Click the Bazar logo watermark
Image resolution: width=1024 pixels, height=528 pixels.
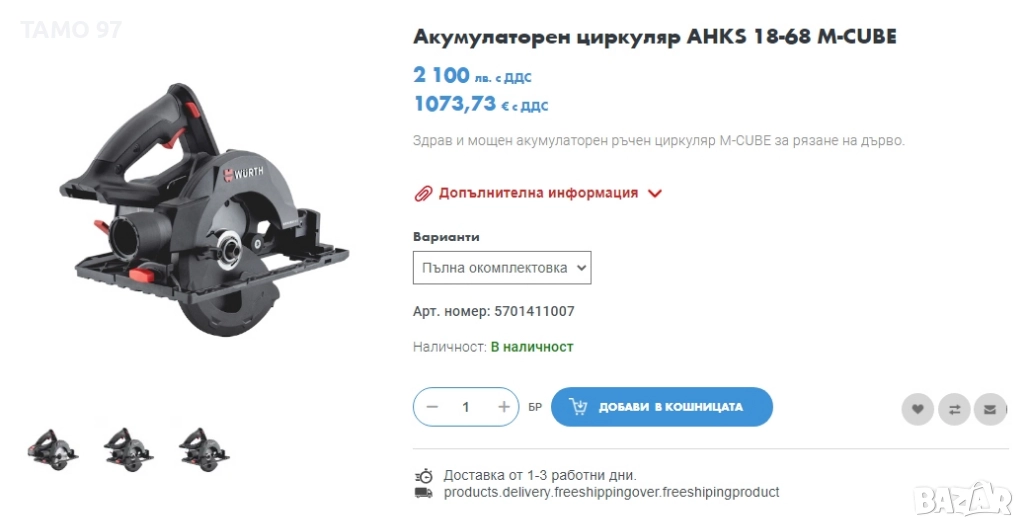pyautogui.click(x=963, y=500)
